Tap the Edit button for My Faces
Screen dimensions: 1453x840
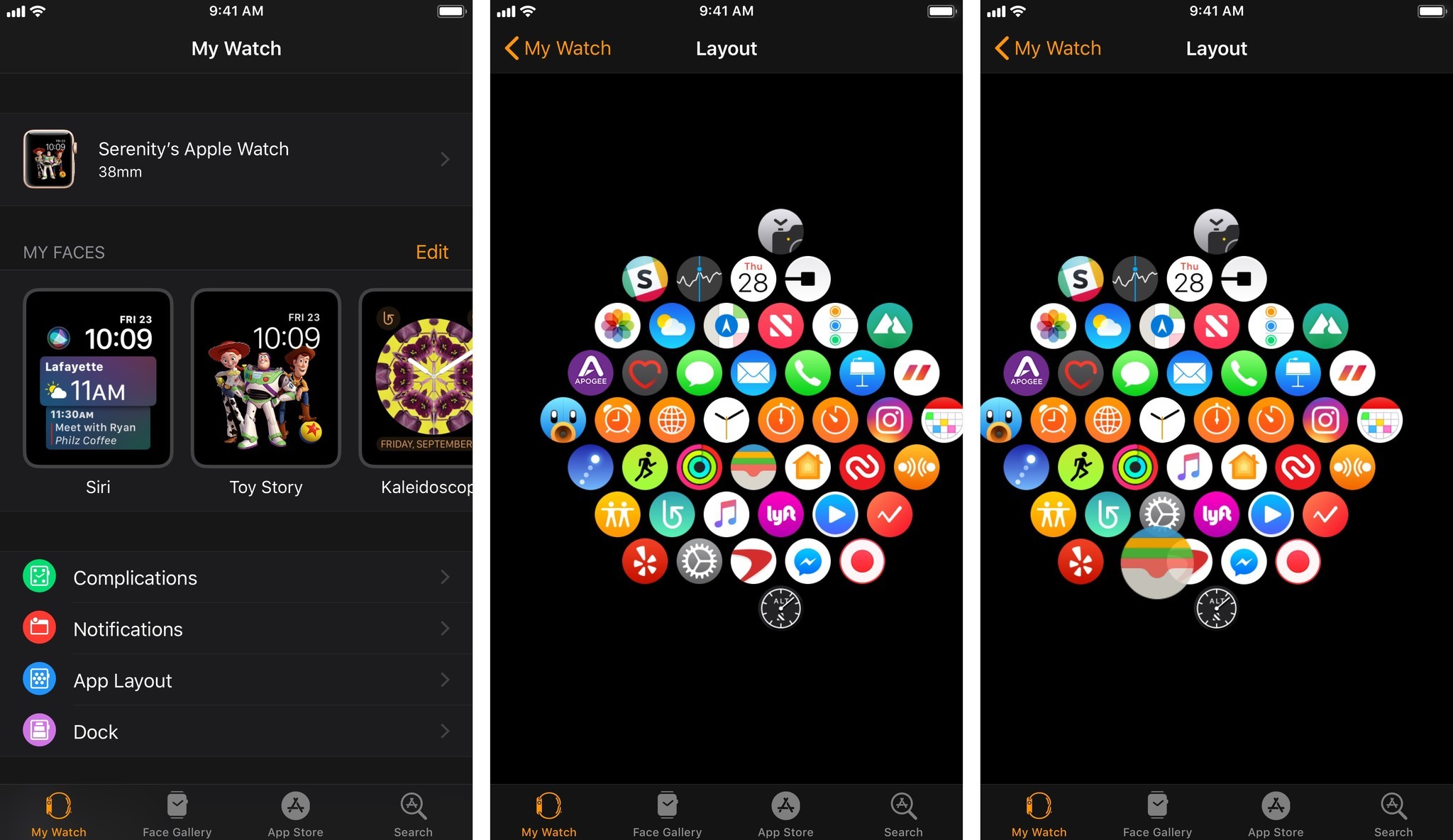pyautogui.click(x=431, y=252)
